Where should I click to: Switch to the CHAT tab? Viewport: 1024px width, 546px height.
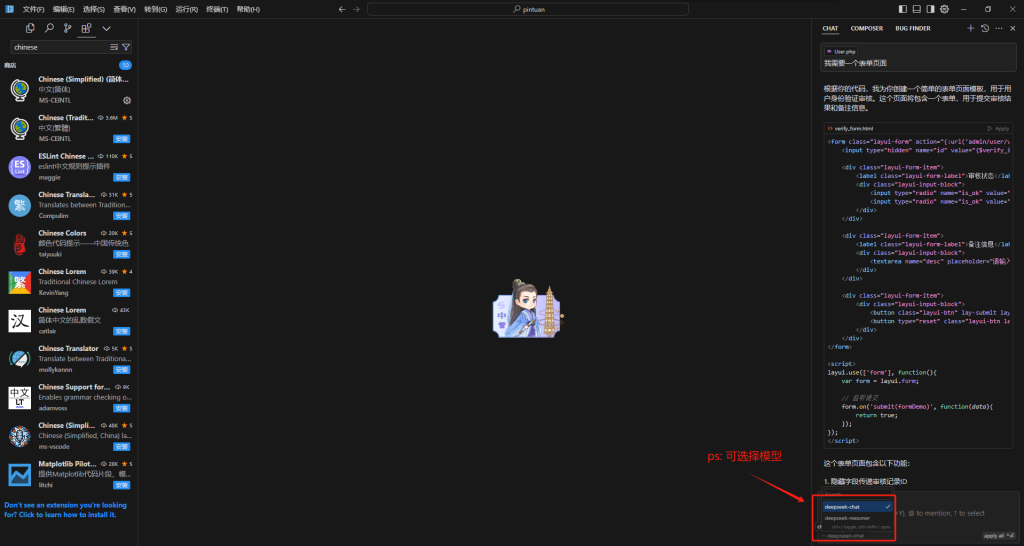click(x=830, y=28)
